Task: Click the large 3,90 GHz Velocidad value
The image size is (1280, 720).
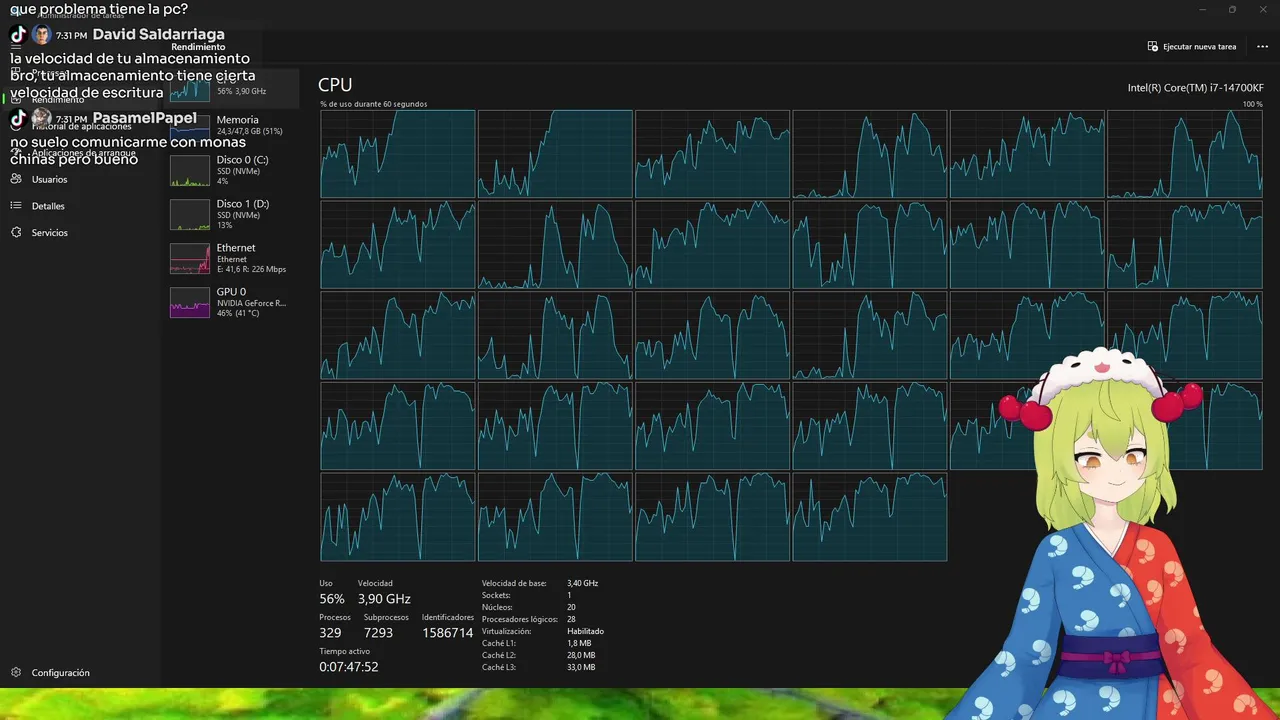Action: click(x=384, y=599)
